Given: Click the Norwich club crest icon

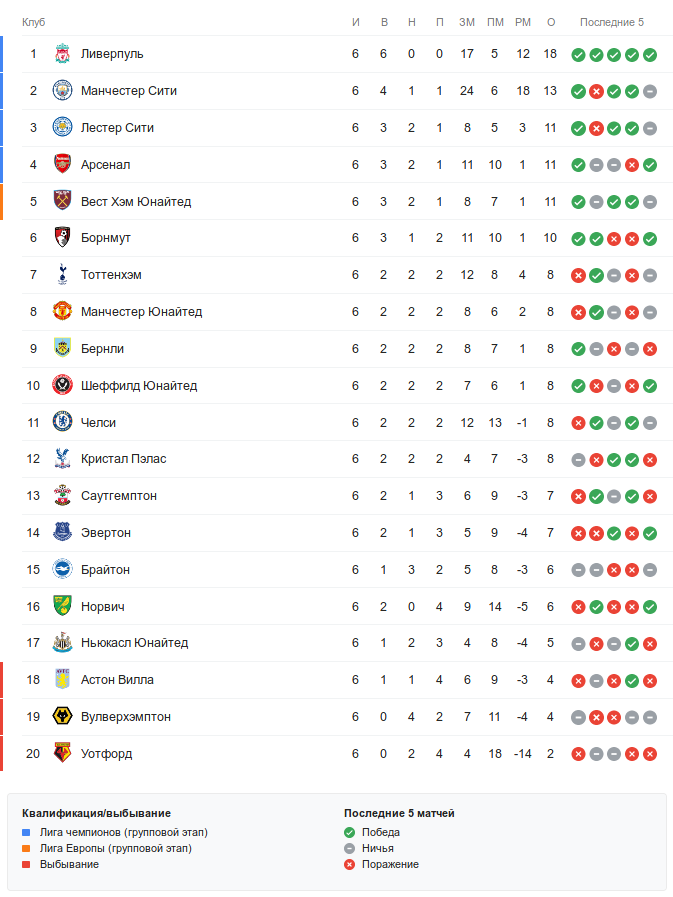Looking at the screenshot, I should [x=62, y=607].
